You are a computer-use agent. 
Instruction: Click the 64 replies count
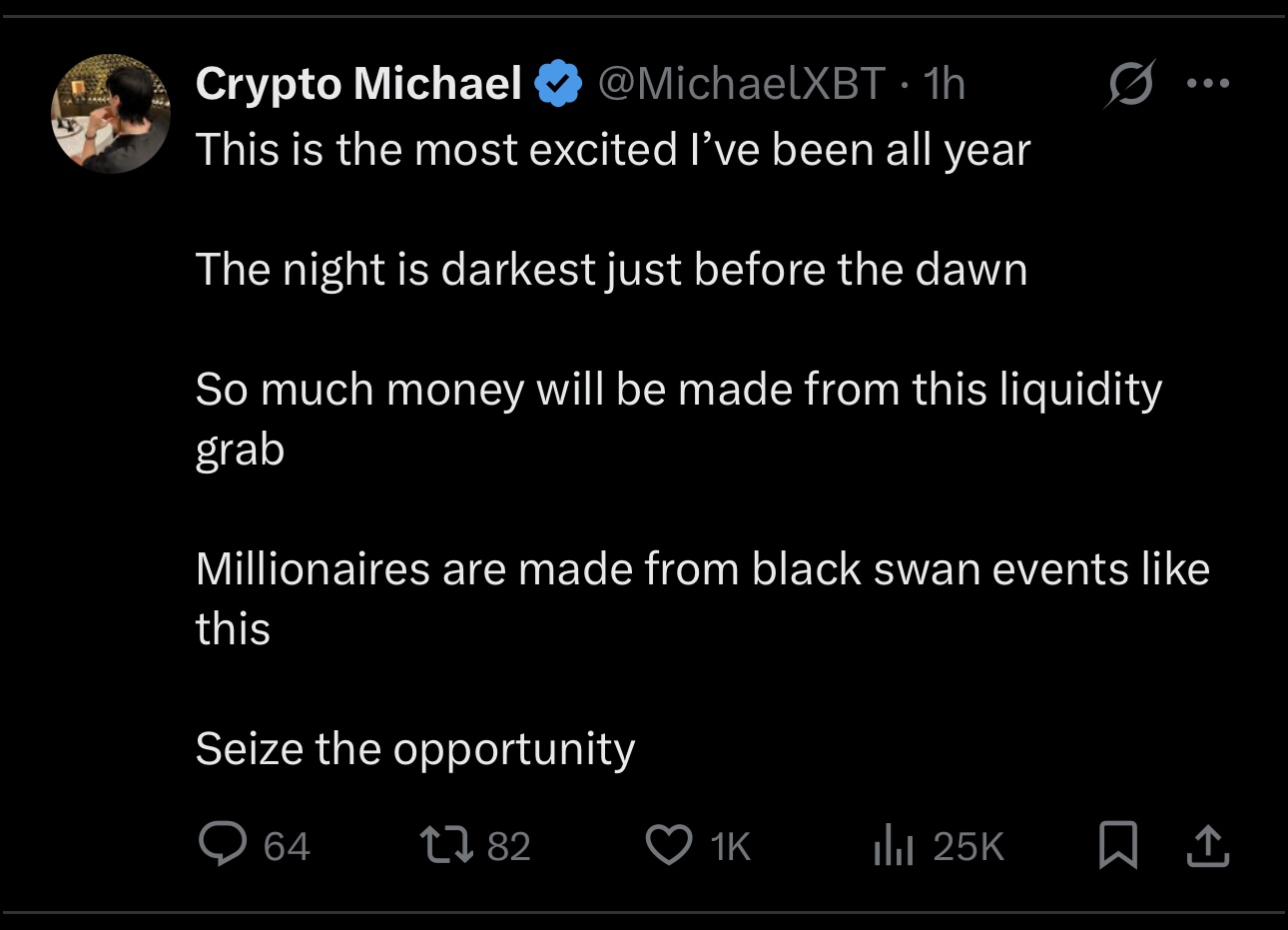(x=287, y=846)
